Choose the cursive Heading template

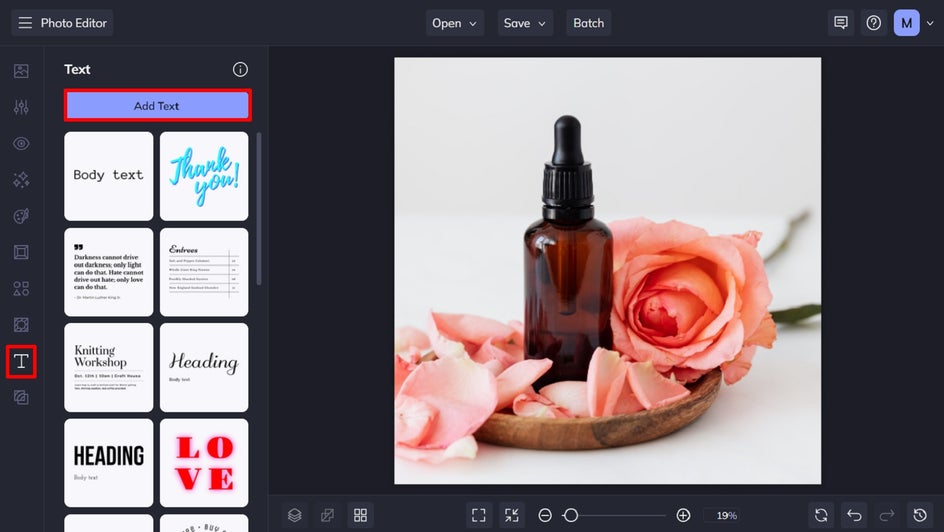(x=204, y=367)
